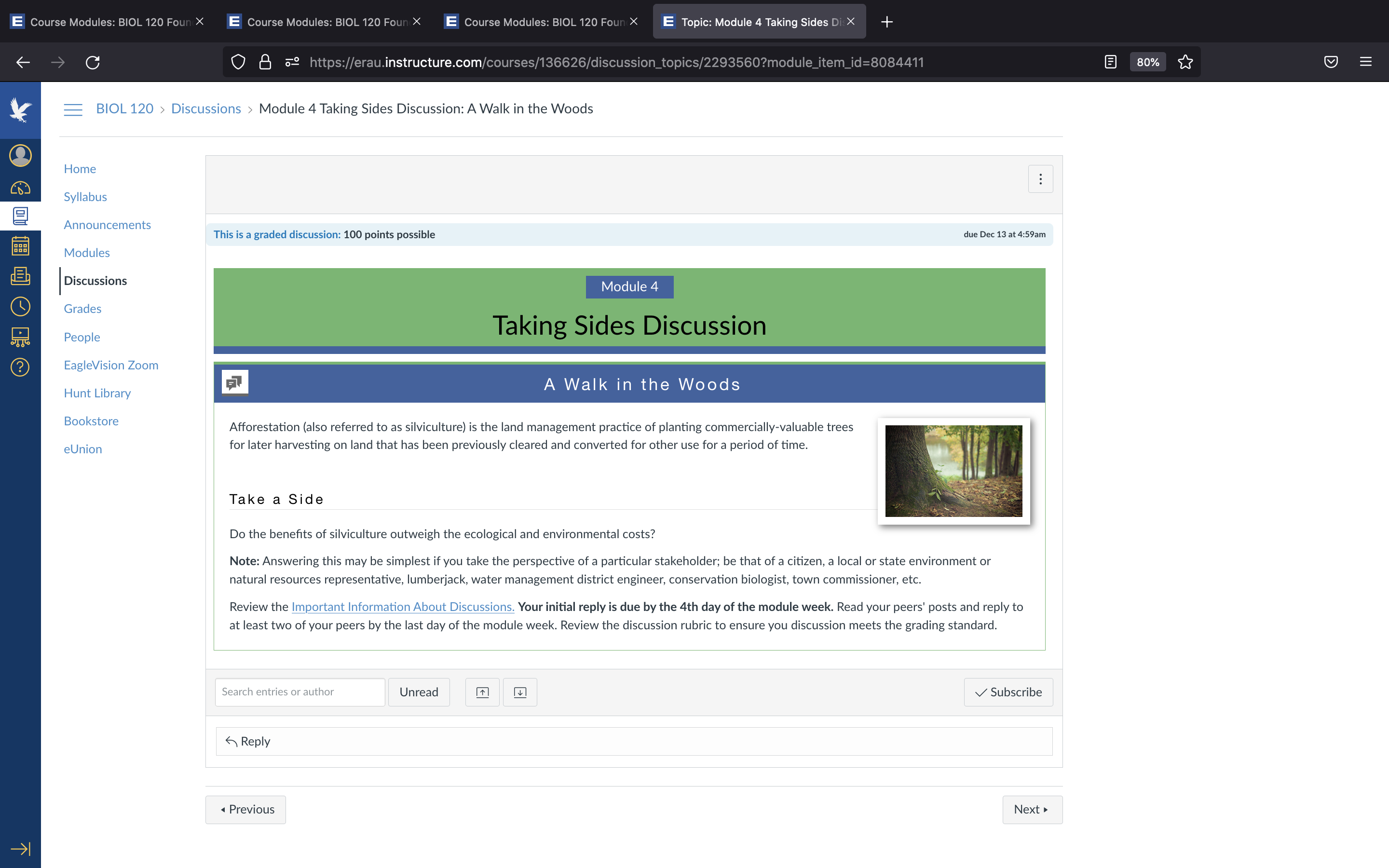
Task: Open the Help question mark icon
Action: click(x=20, y=367)
